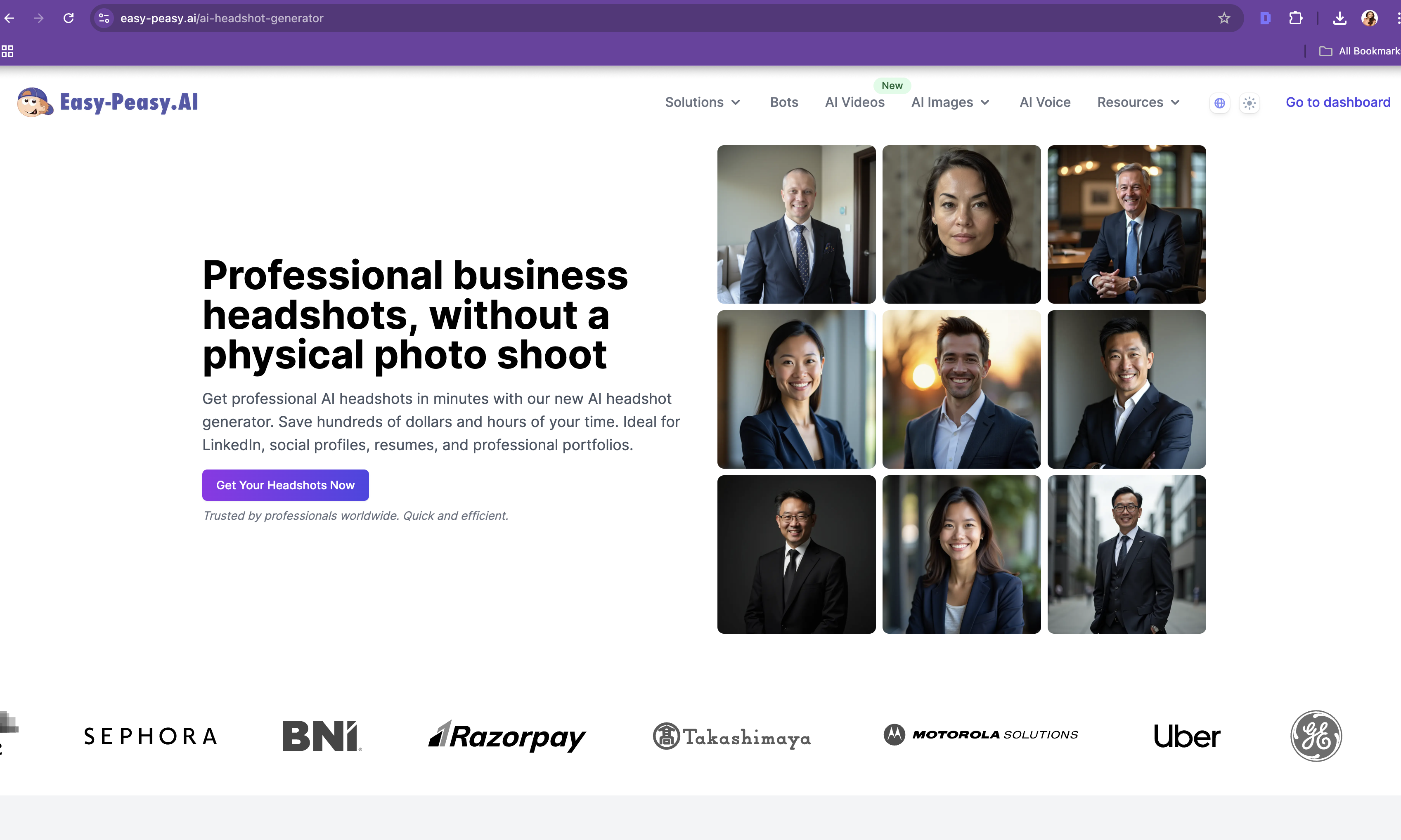The width and height of the screenshot is (1401, 840).
Task: Click Get Your Headshots Now button
Action: 285,485
